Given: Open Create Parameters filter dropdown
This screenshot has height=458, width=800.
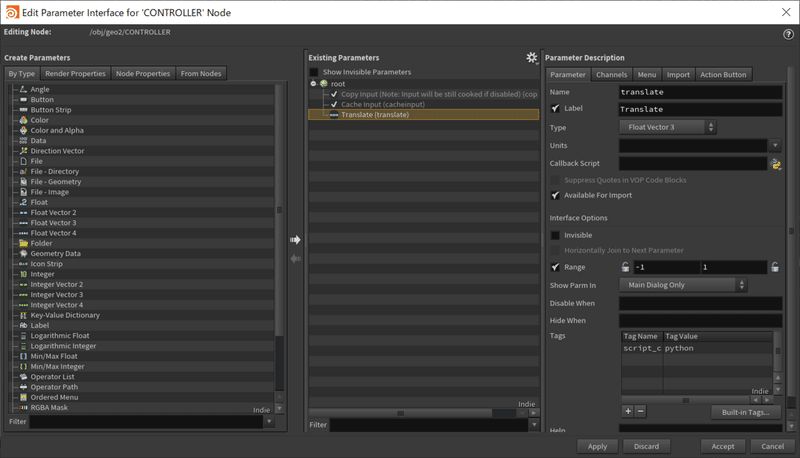Looking at the screenshot, I should pyautogui.click(x=269, y=422).
